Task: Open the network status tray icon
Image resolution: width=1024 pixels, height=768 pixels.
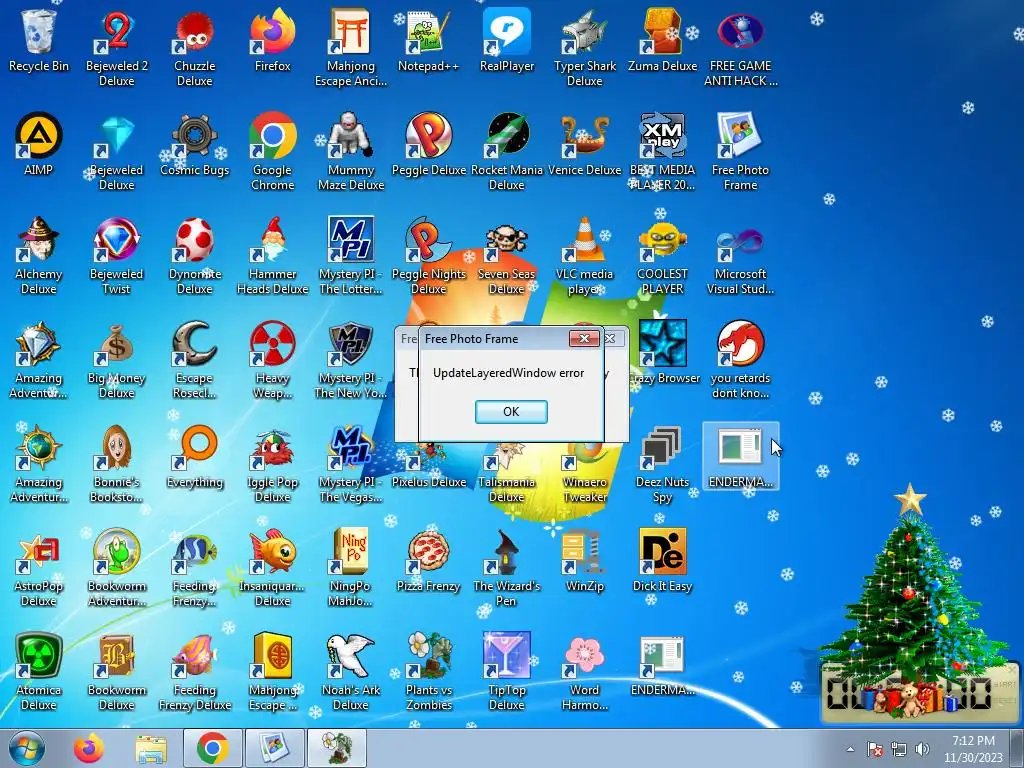Action: (x=899, y=750)
